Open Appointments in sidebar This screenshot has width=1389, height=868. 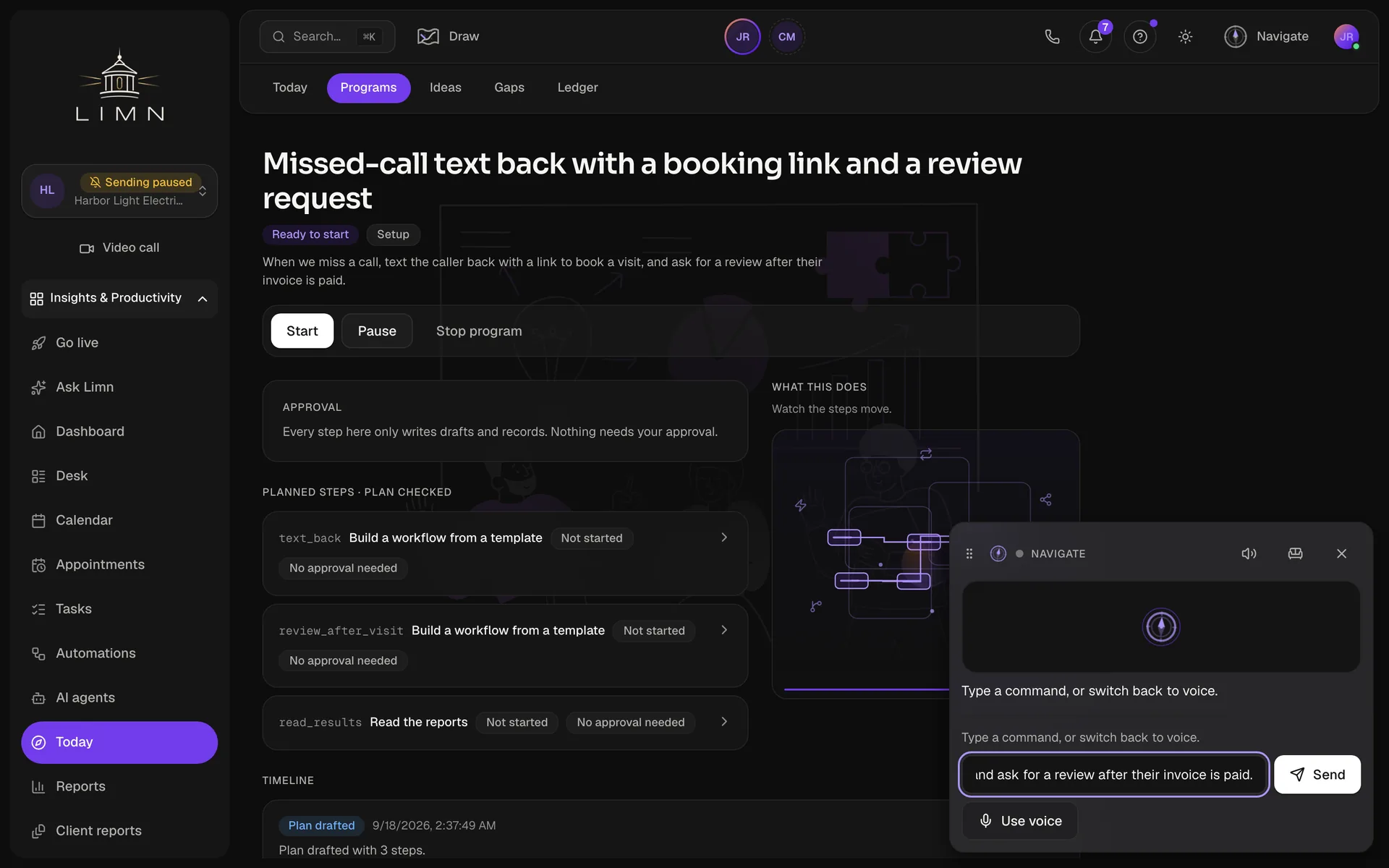pyautogui.click(x=119, y=564)
